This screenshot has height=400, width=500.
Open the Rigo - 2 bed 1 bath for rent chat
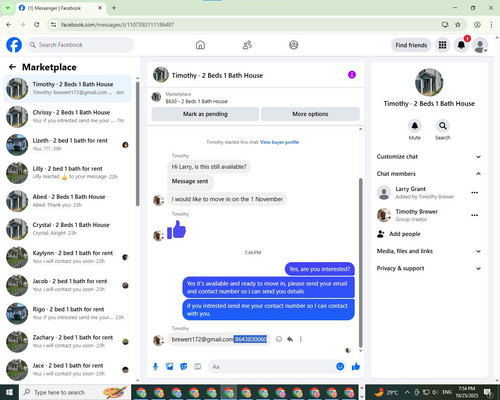pyautogui.click(x=68, y=313)
